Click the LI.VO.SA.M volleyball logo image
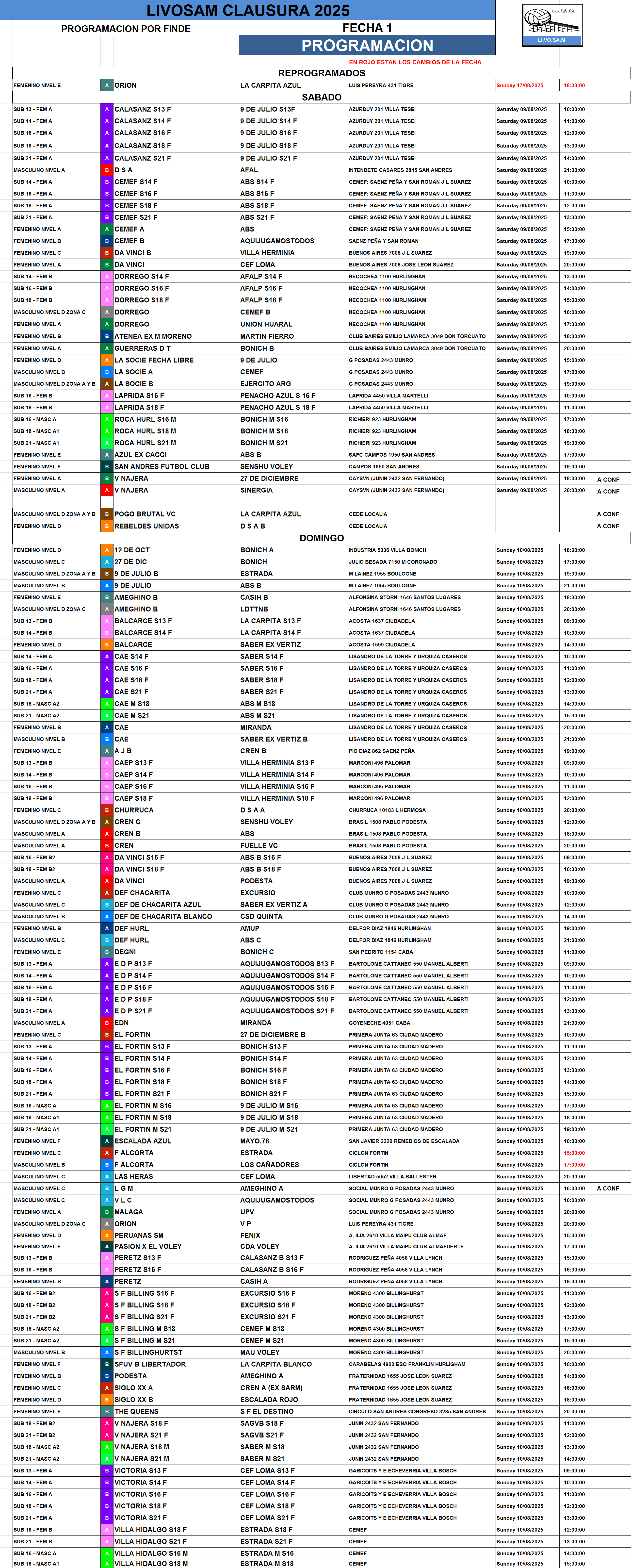 [552, 25]
